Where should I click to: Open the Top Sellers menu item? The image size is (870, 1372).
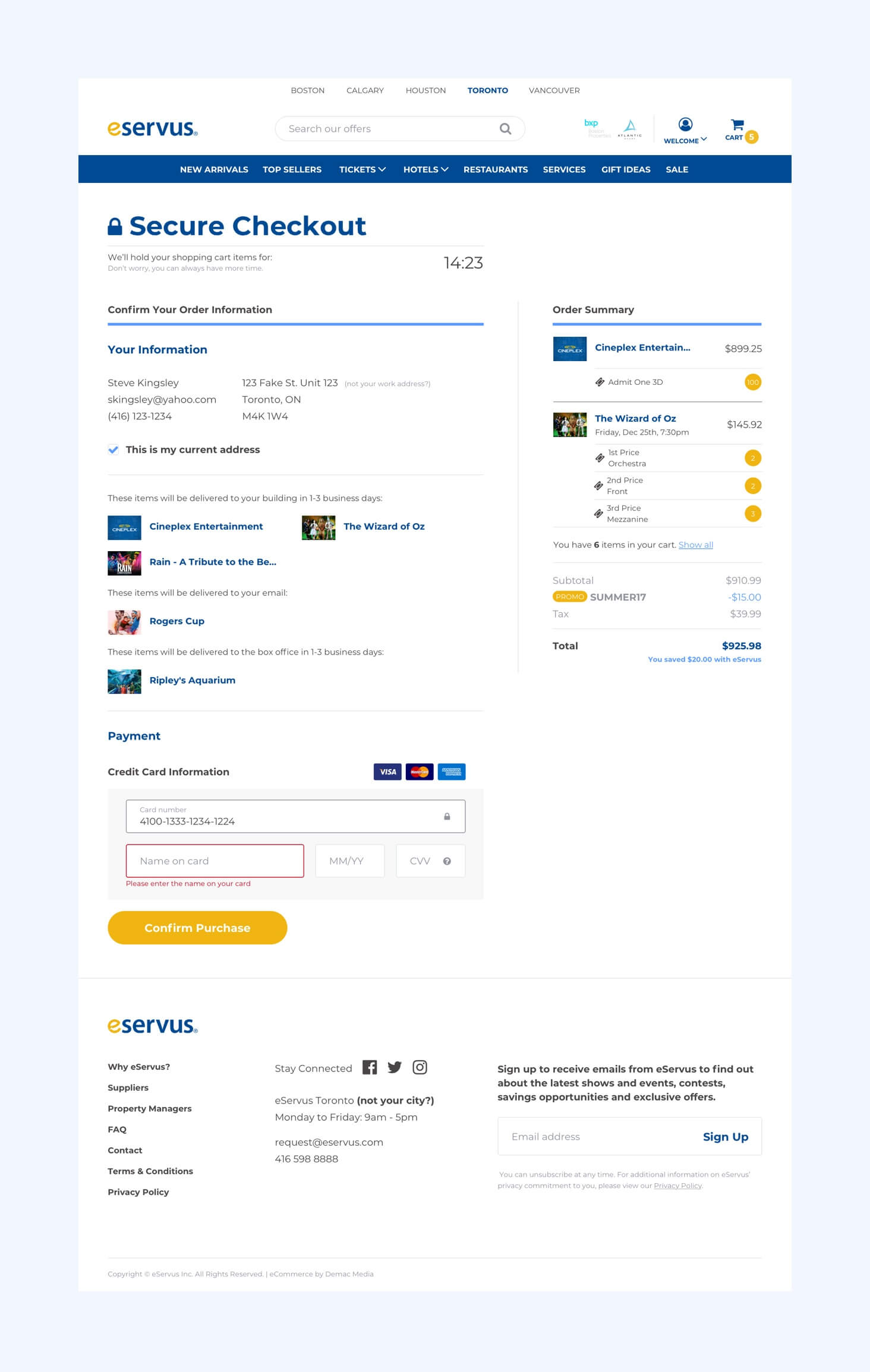click(292, 169)
